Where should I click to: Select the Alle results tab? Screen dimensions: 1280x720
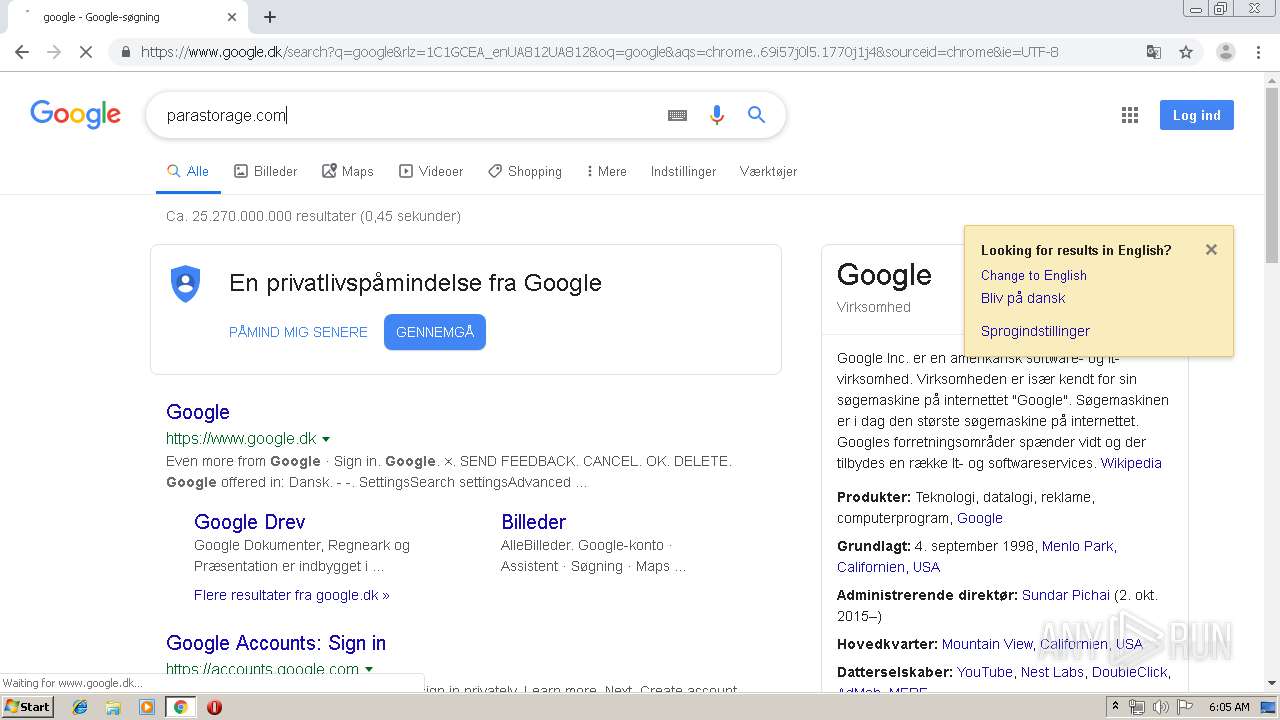pos(188,171)
